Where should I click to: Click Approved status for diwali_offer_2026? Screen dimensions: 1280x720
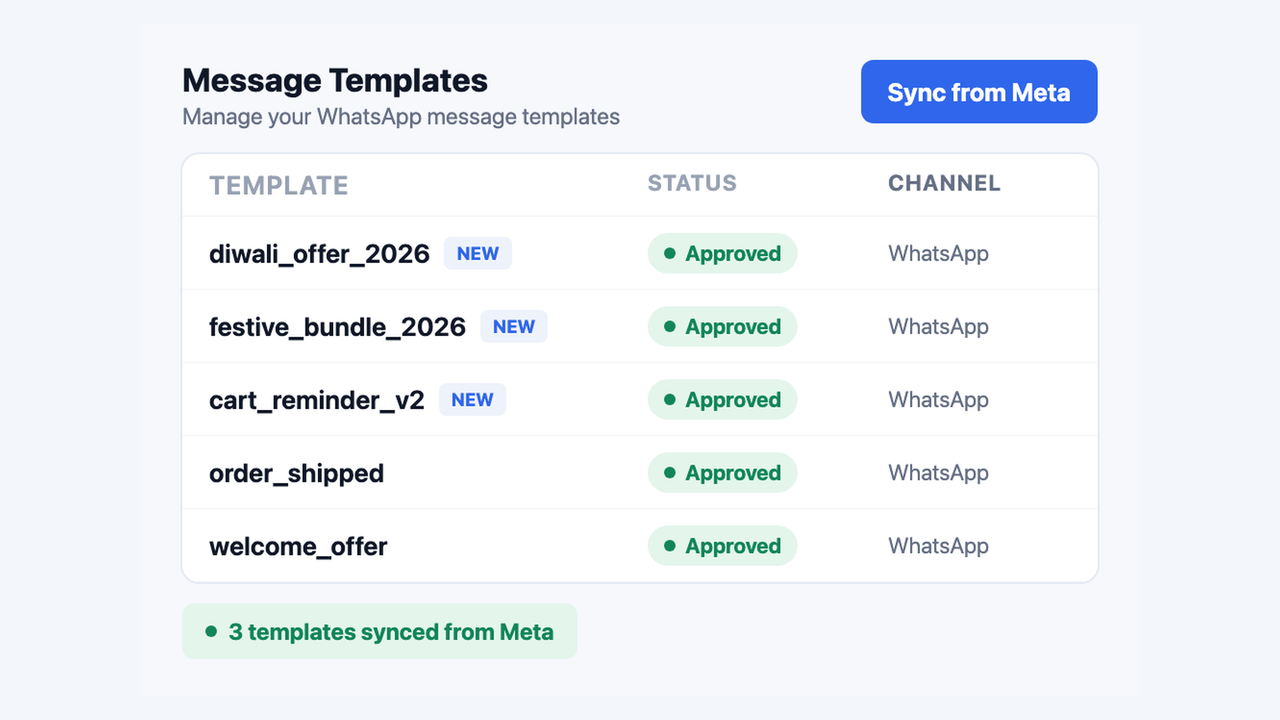(722, 254)
